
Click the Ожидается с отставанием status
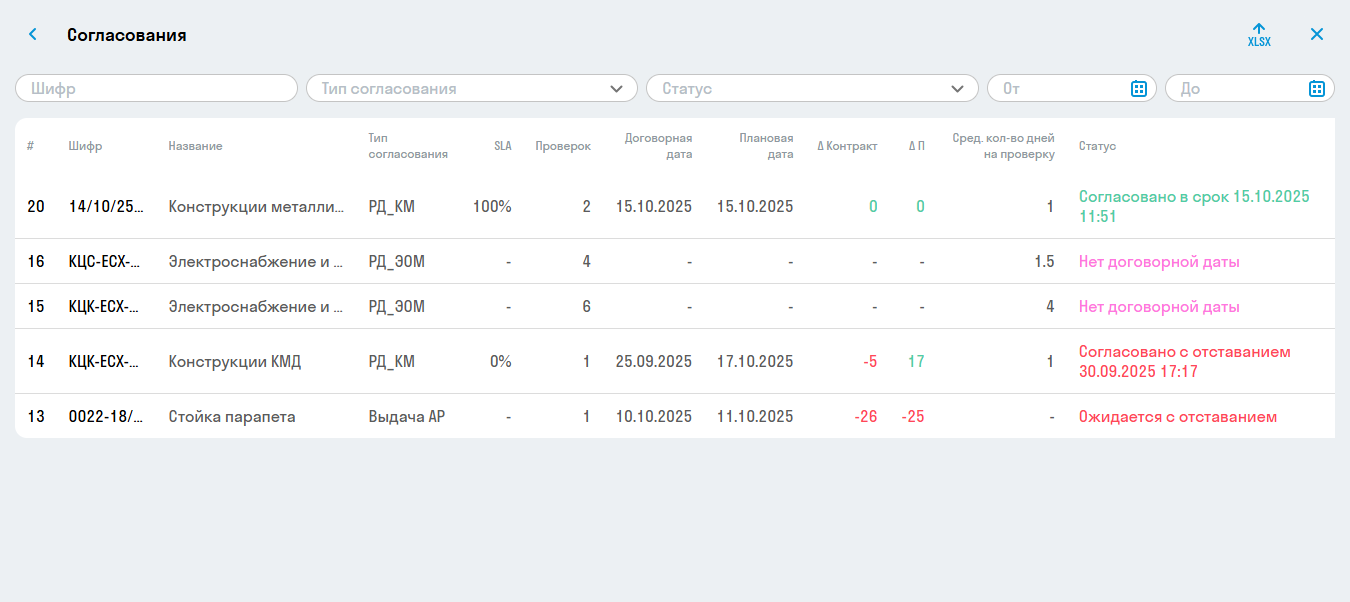click(1177, 417)
